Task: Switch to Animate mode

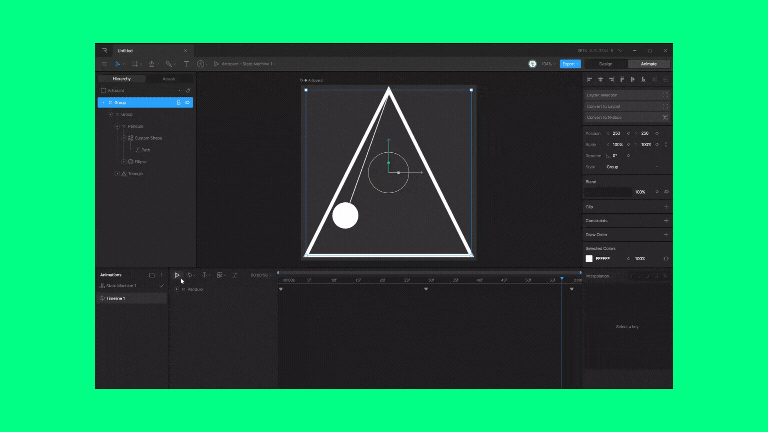Action: (x=648, y=64)
